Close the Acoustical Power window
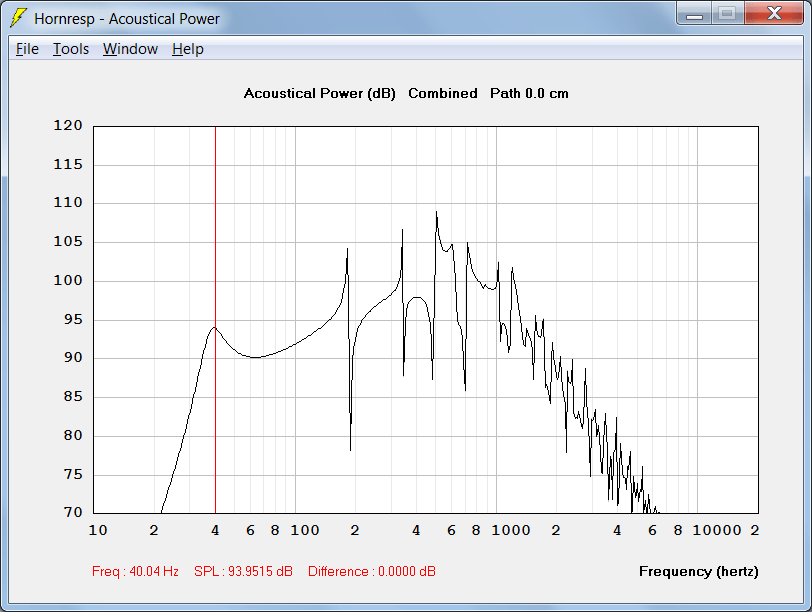 pos(774,14)
